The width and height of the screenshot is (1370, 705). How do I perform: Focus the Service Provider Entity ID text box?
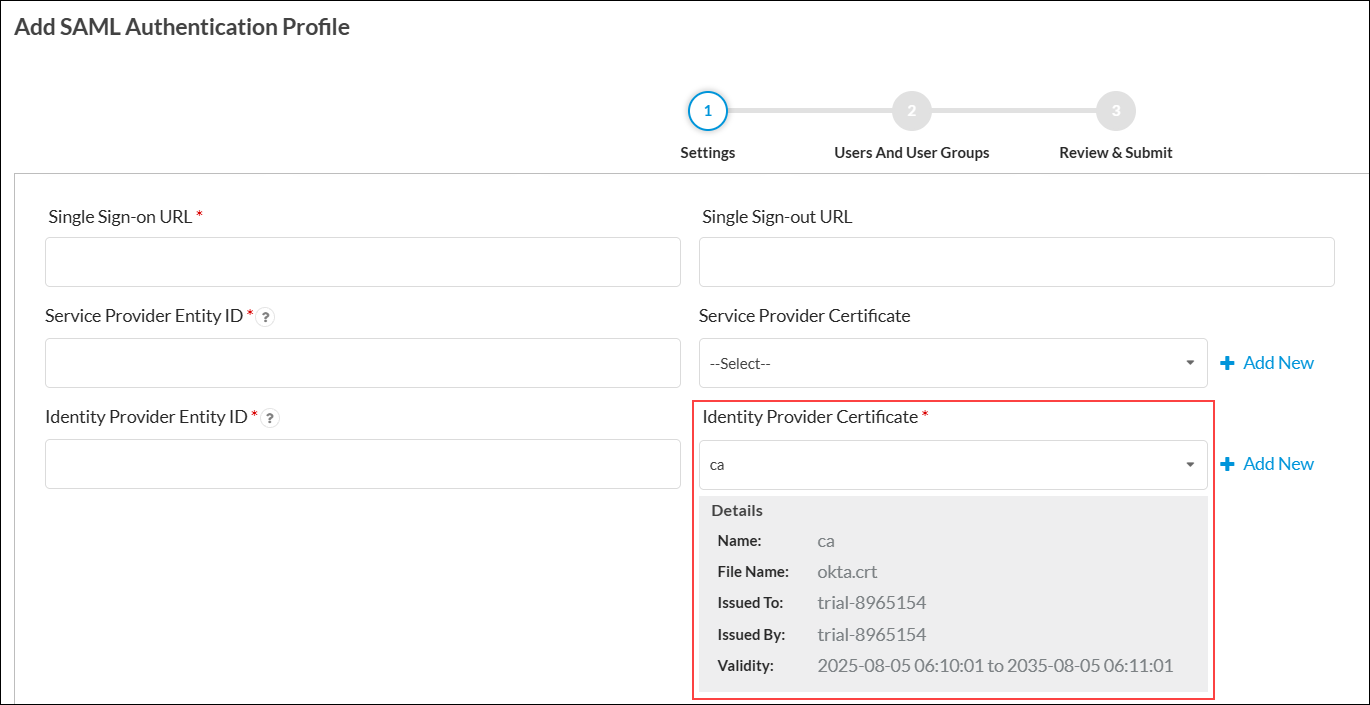pyautogui.click(x=362, y=363)
